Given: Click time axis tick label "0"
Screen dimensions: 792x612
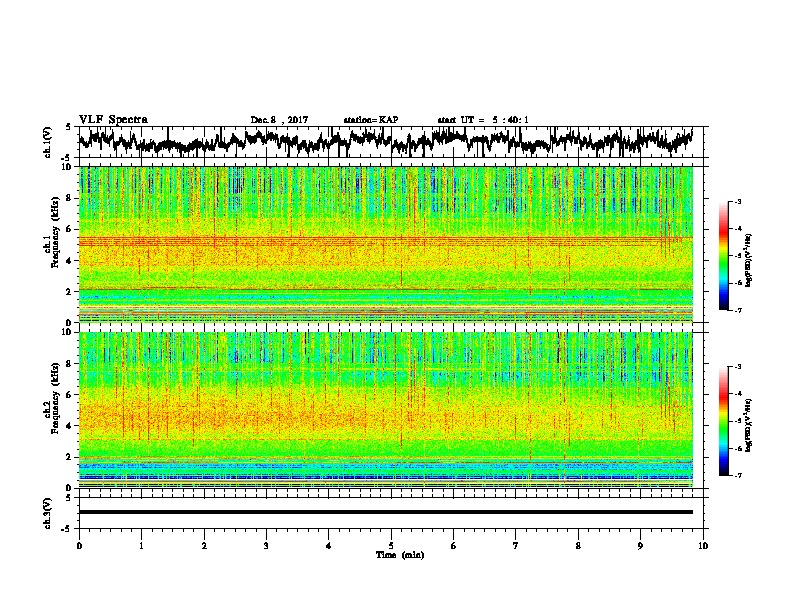Looking at the screenshot, I should click(79, 546).
